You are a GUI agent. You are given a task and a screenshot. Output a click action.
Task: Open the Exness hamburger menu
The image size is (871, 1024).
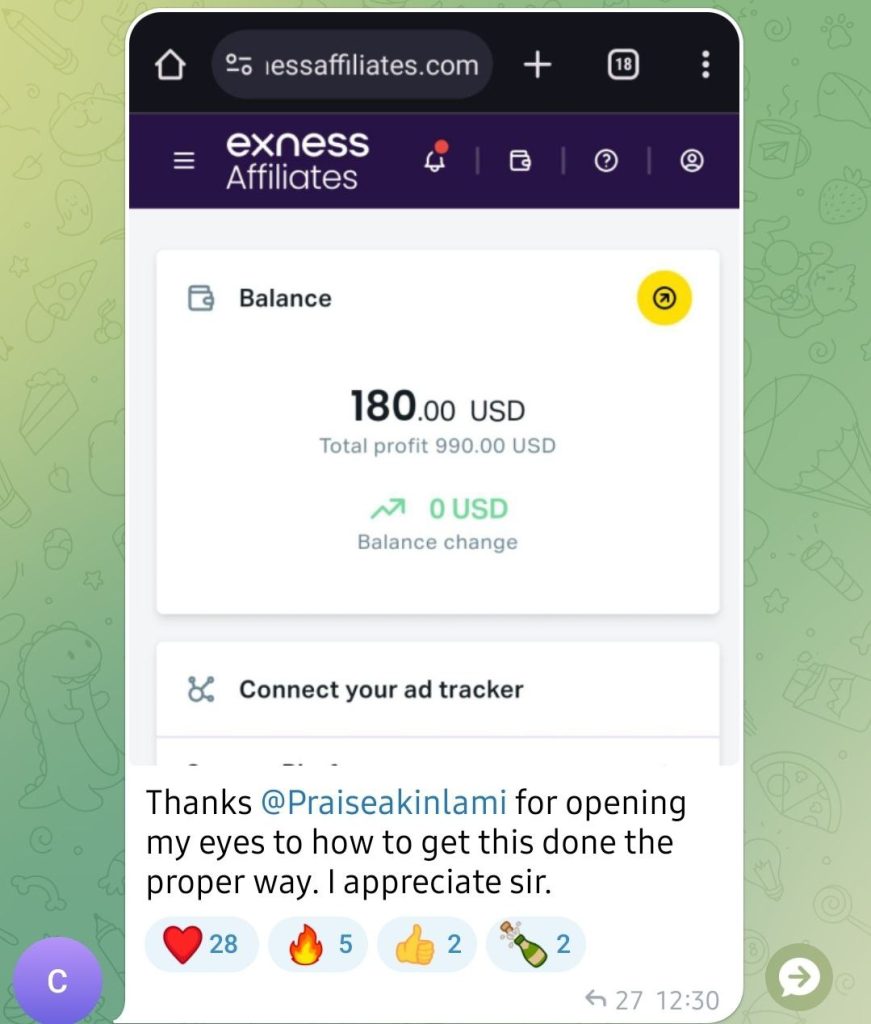[x=184, y=161]
